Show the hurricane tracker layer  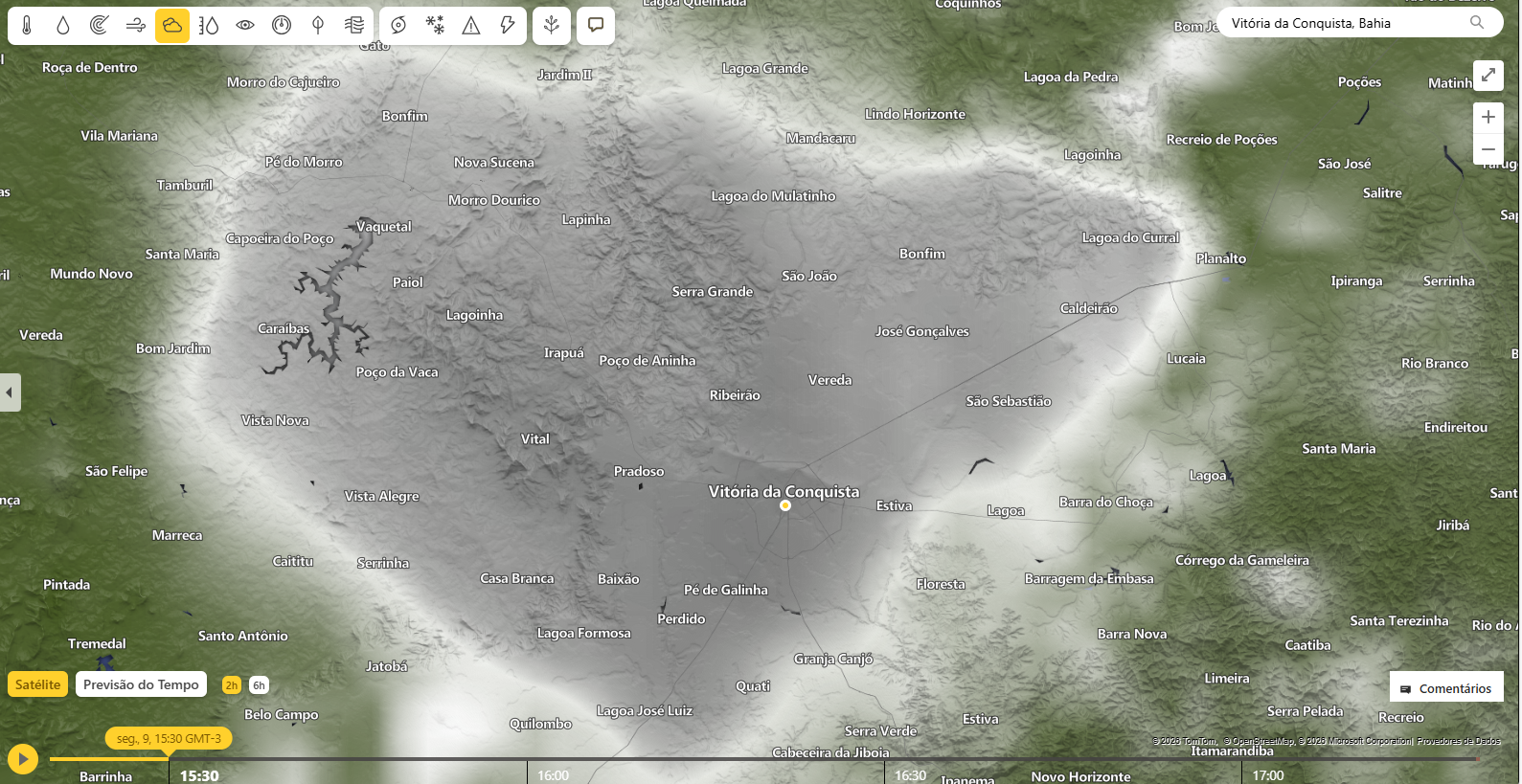(398, 26)
